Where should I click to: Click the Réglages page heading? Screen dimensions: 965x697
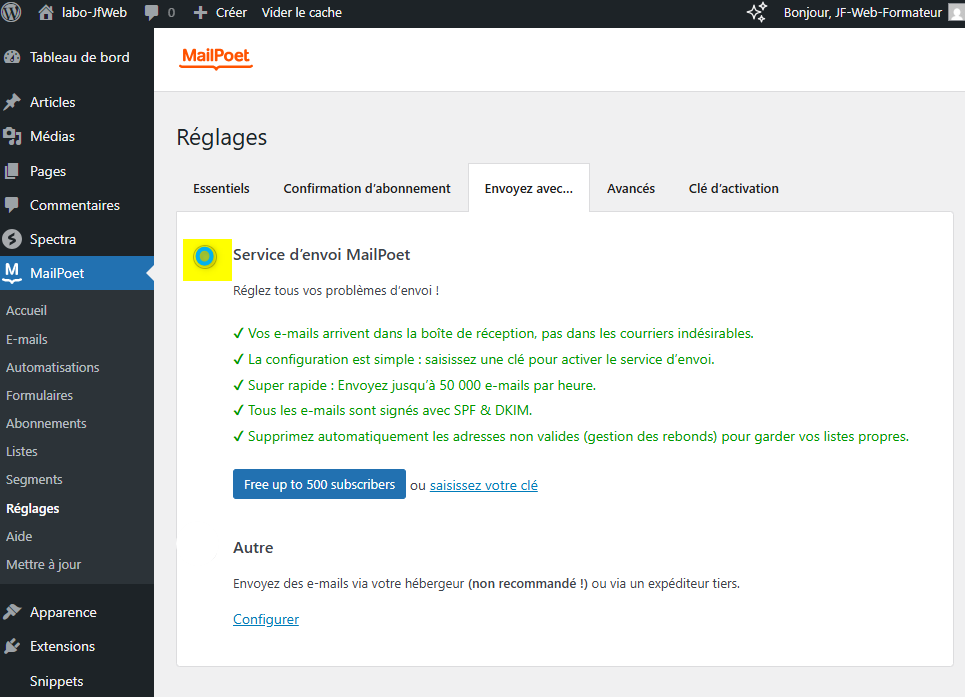tap(222, 137)
